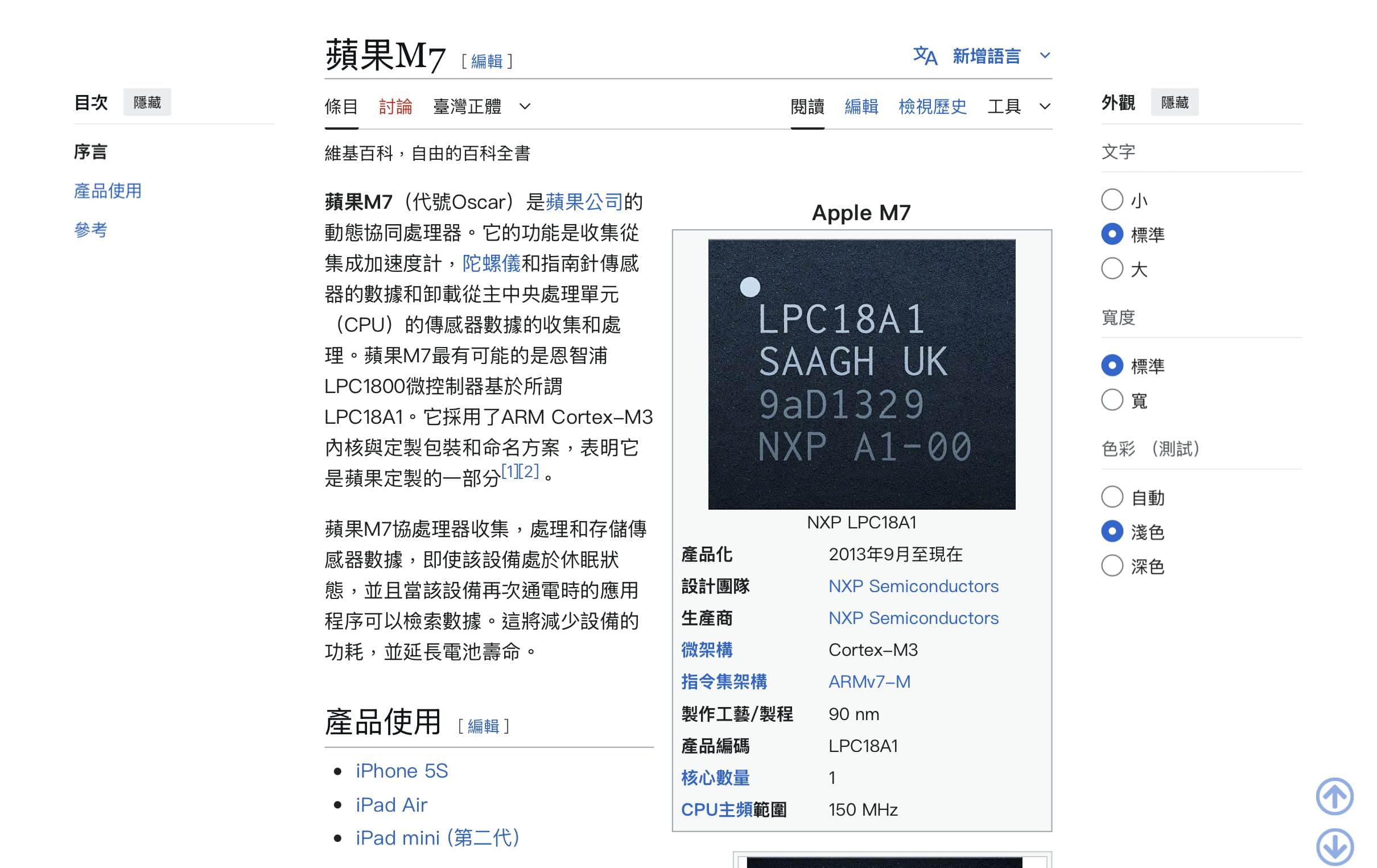Select the 淺色 color option
This screenshot has height=868, width=1377.
click(1112, 532)
